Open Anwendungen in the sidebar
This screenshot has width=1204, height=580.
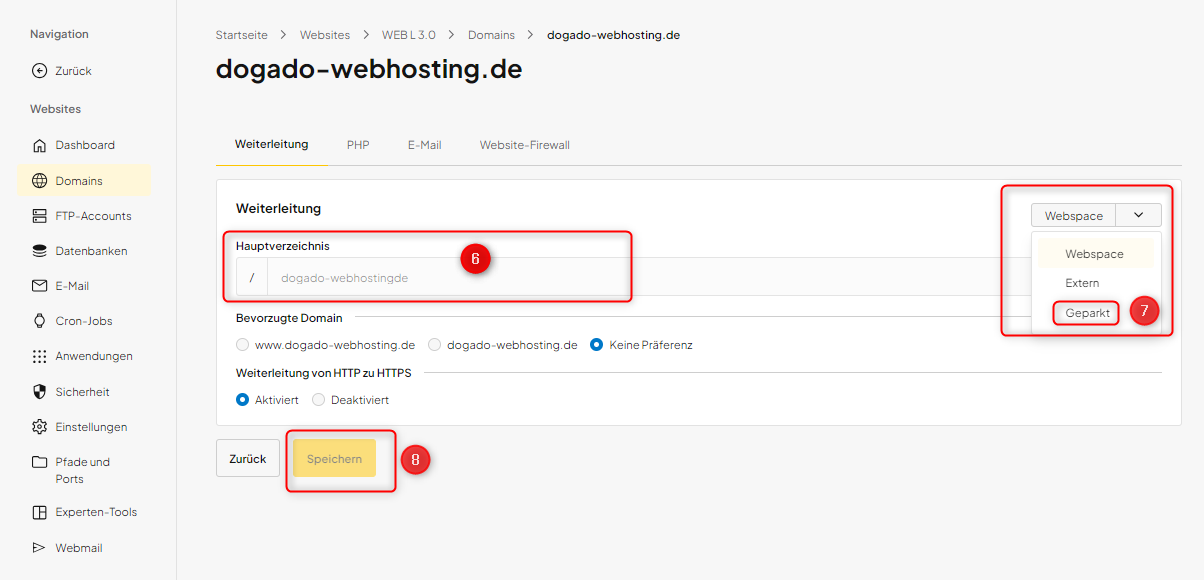[x=94, y=356]
